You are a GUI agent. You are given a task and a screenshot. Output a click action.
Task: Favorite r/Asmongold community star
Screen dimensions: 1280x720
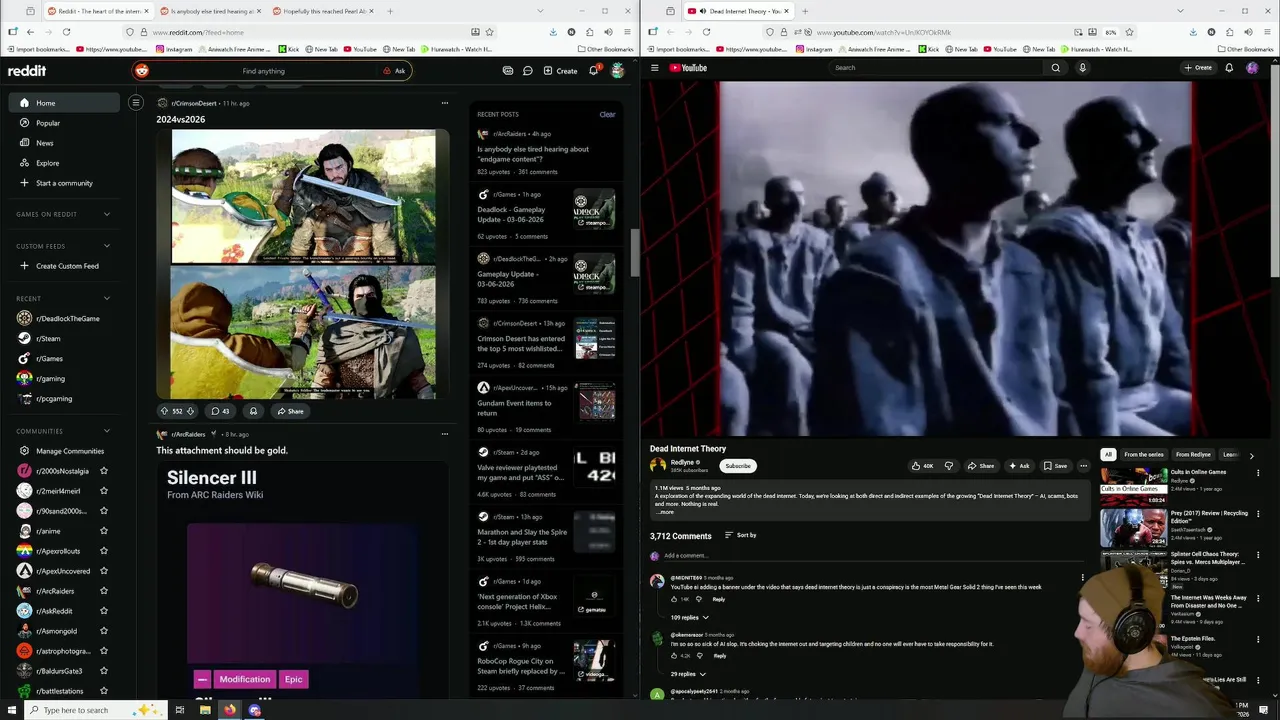pos(104,631)
